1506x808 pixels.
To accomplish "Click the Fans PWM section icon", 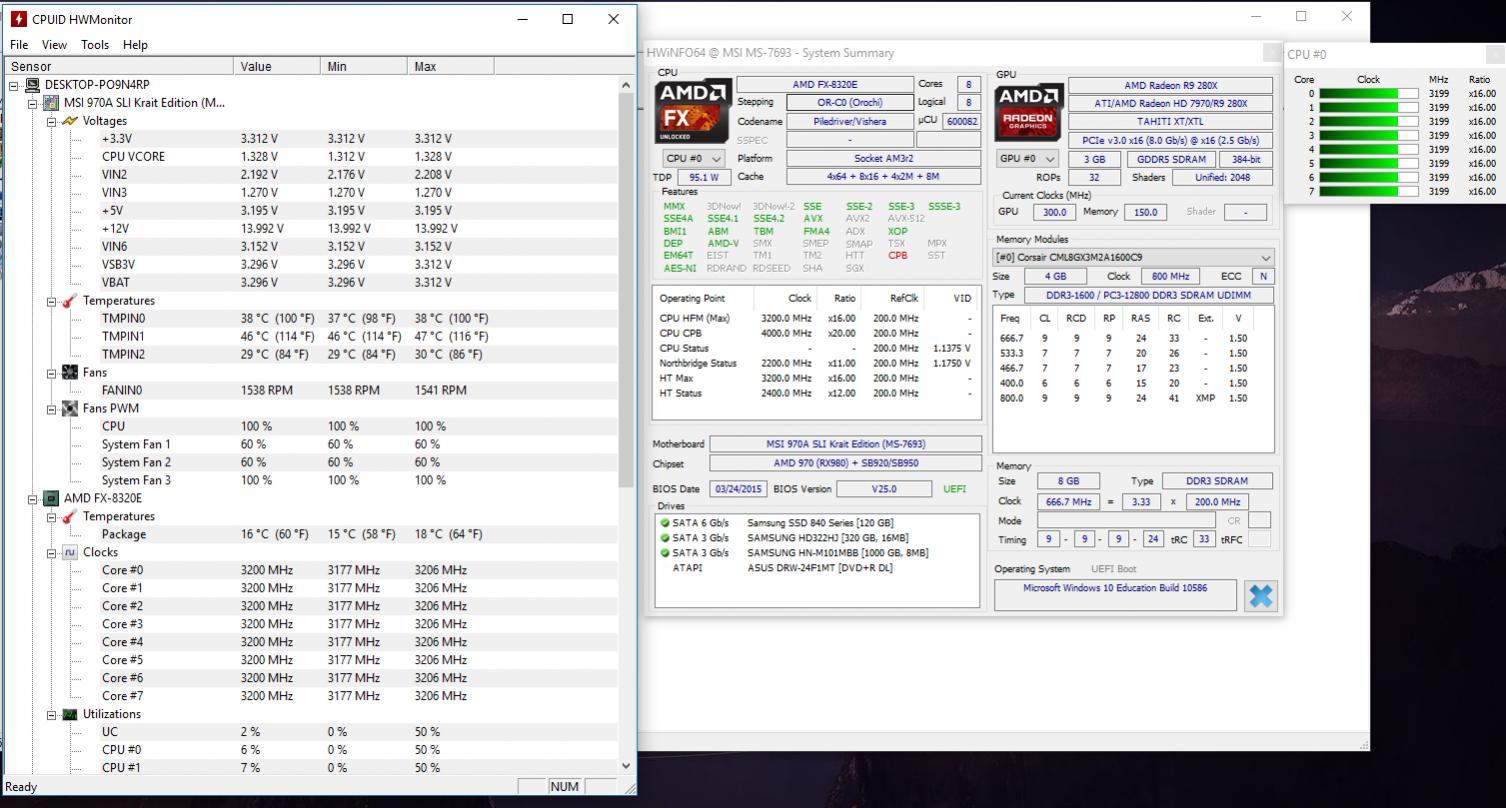I will 70,408.
